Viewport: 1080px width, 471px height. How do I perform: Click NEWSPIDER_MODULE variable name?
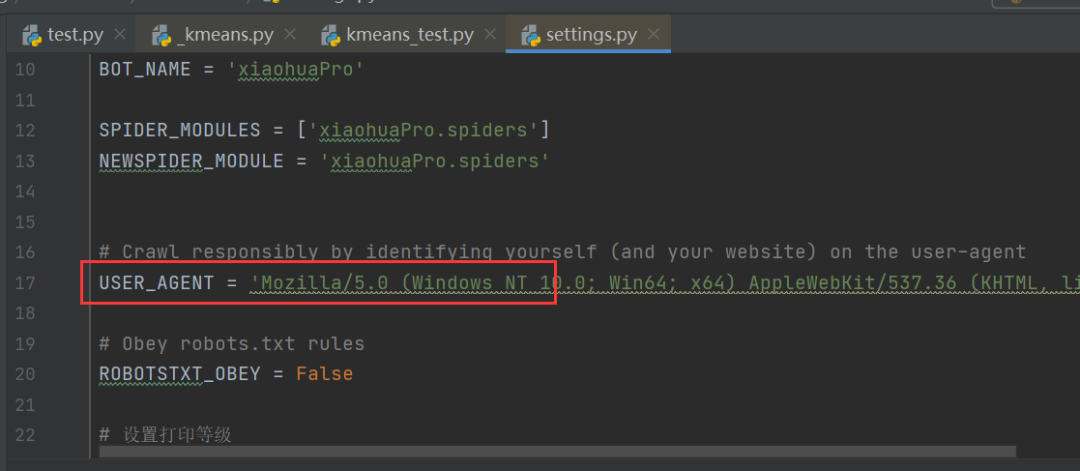(191, 161)
